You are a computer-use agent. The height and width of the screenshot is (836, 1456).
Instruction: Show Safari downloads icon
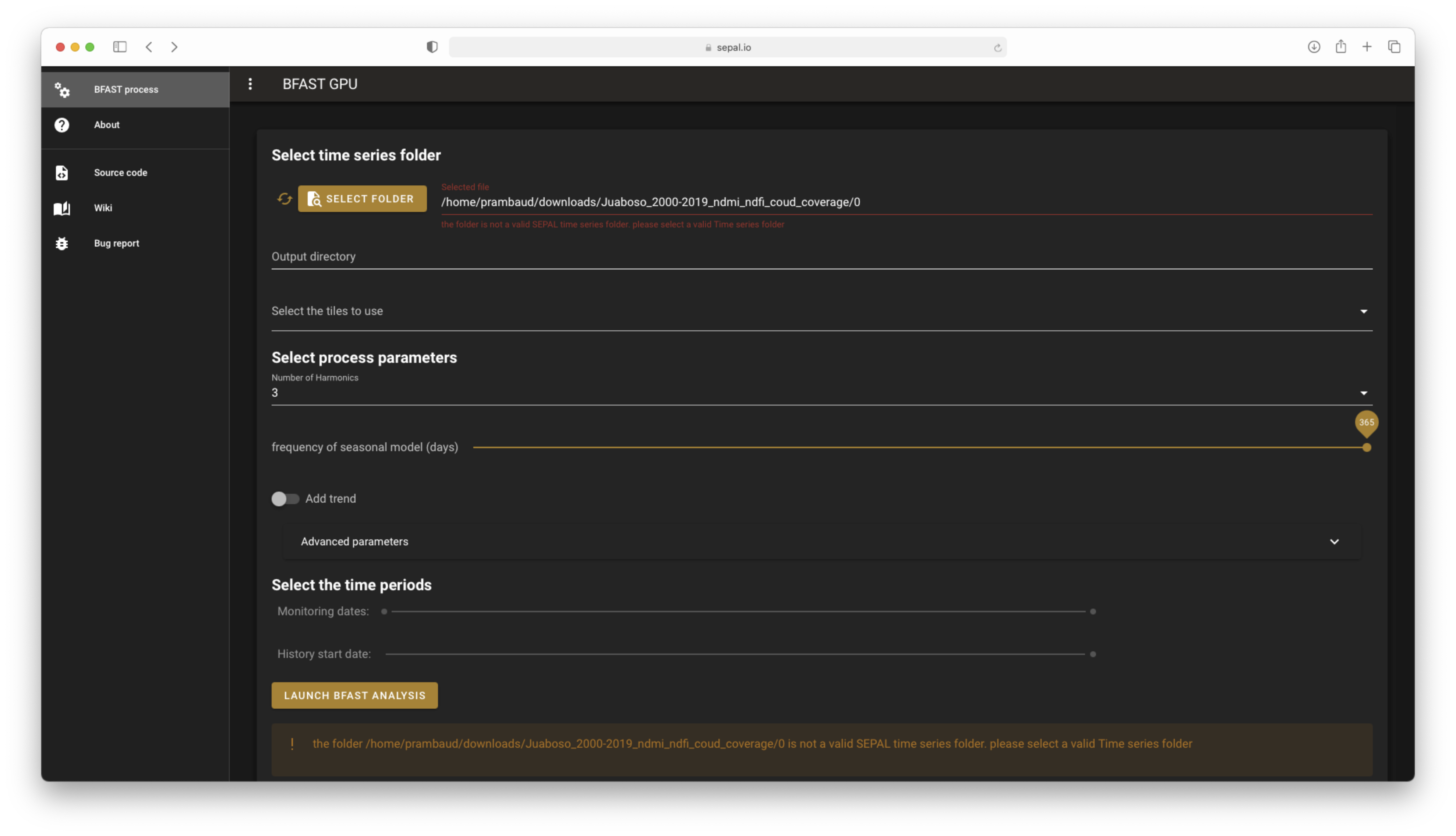coord(1314,47)
